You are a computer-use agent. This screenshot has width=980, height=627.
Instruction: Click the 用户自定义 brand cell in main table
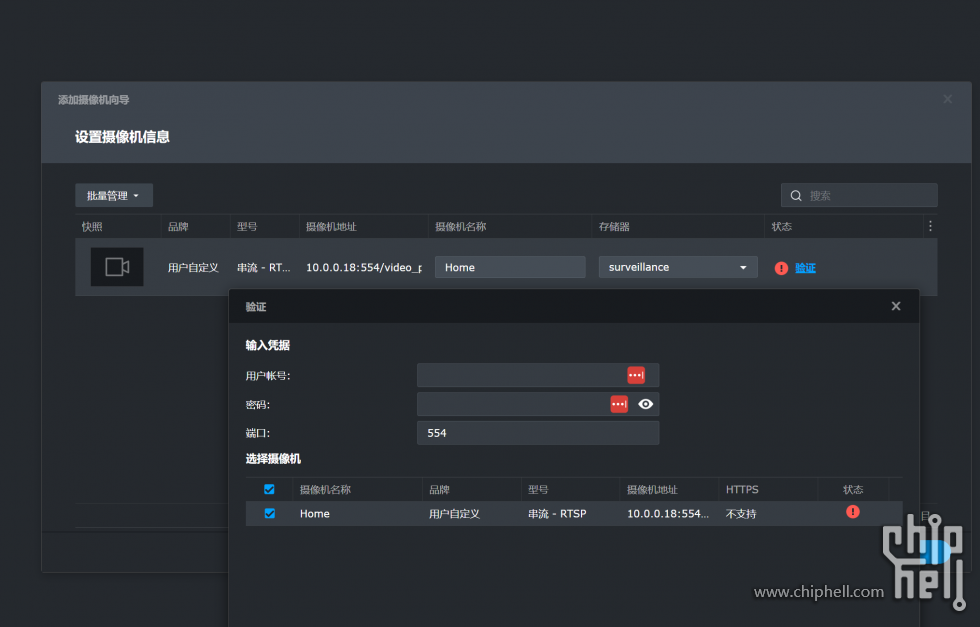coord(193,268)
